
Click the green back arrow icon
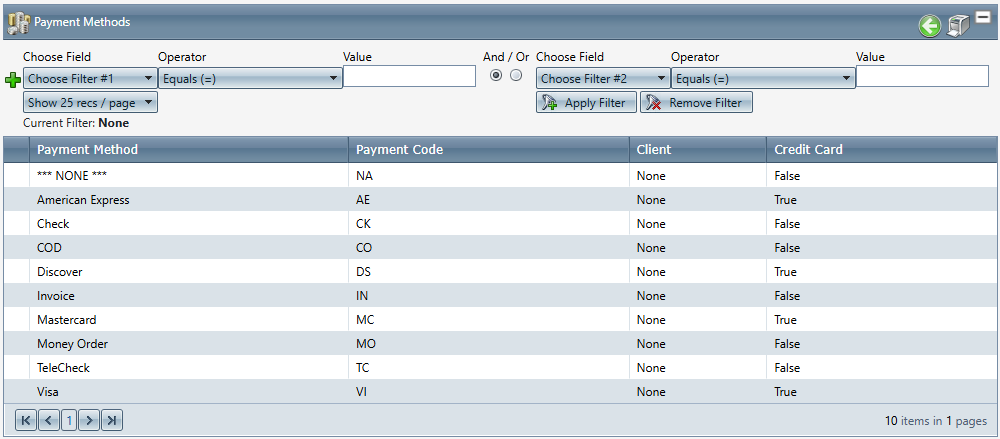pos(930,26)
